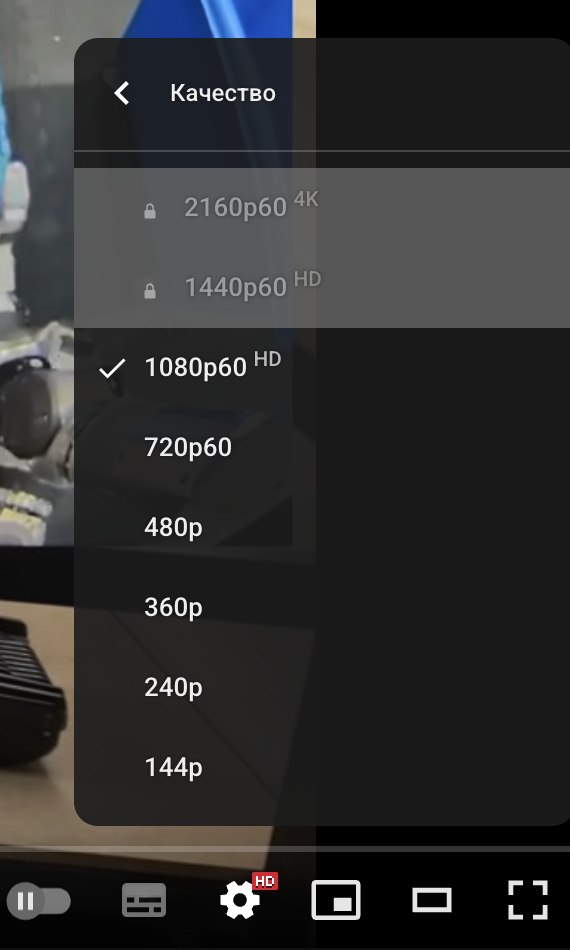Viewport: 570px width, 950px height.
Task: Enter fullscreen using the corner brackets icon
Action: click(x=528, y=900)
